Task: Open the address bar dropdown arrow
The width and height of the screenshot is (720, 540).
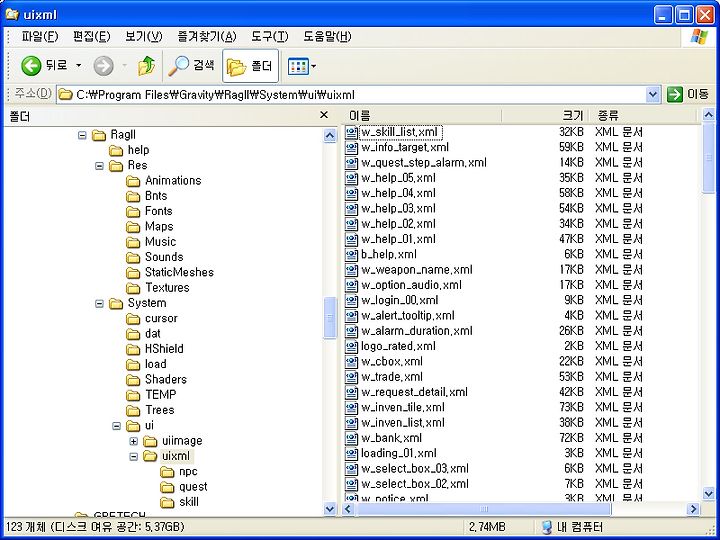Action: 652,95
